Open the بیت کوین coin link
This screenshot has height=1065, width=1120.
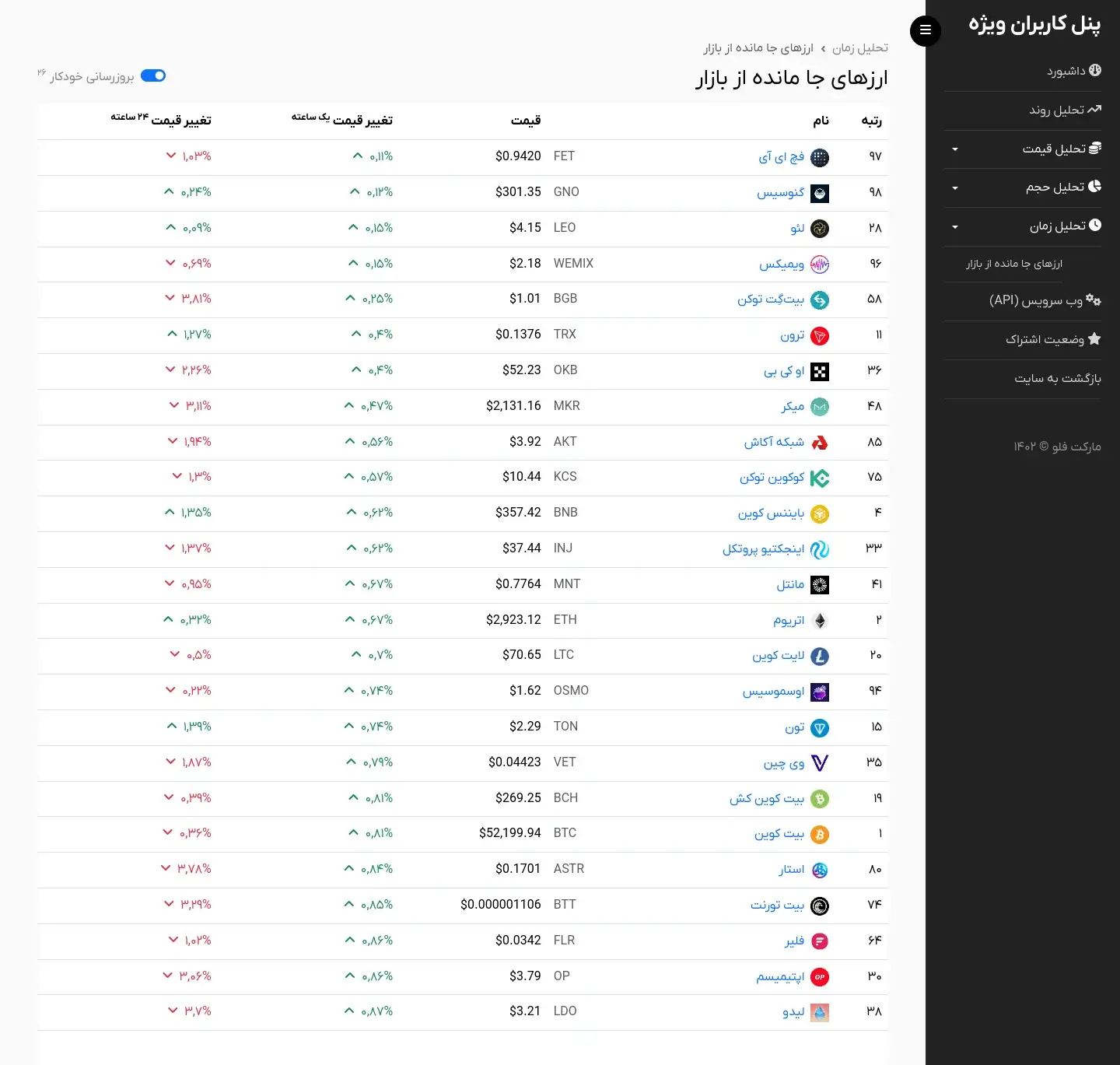(779, 834)
